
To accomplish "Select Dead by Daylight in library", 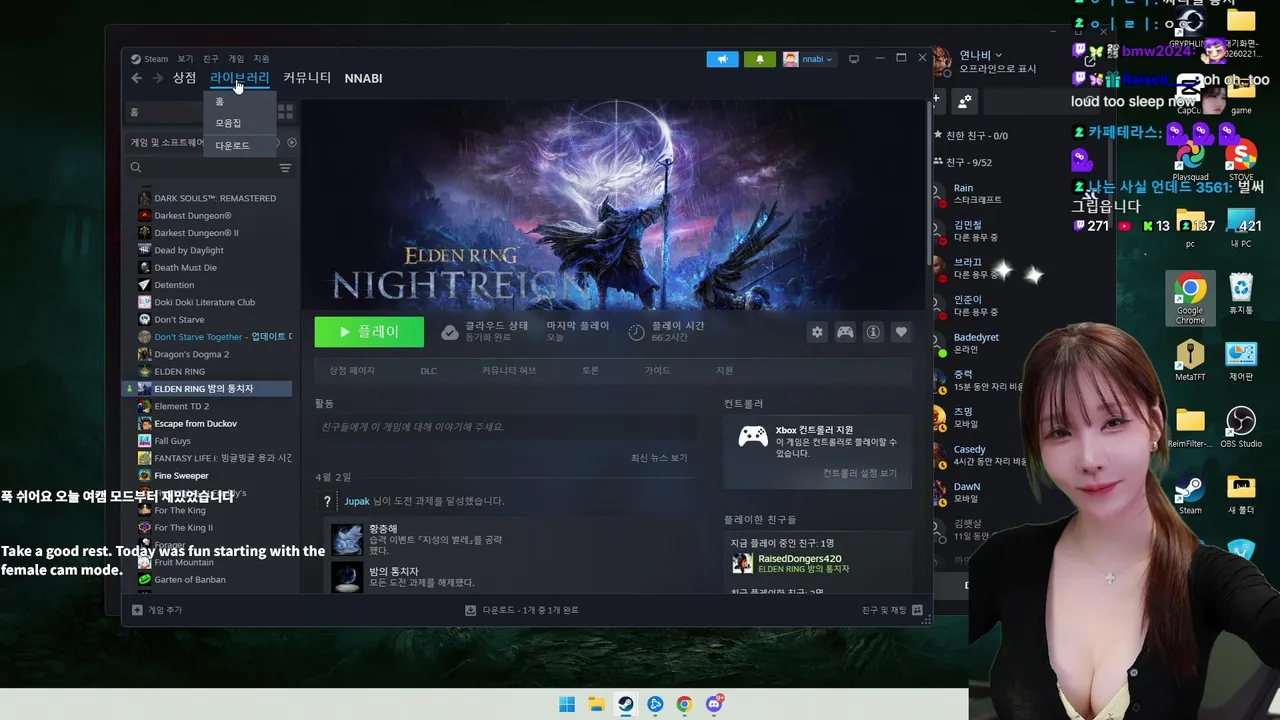I will [189, 250].
